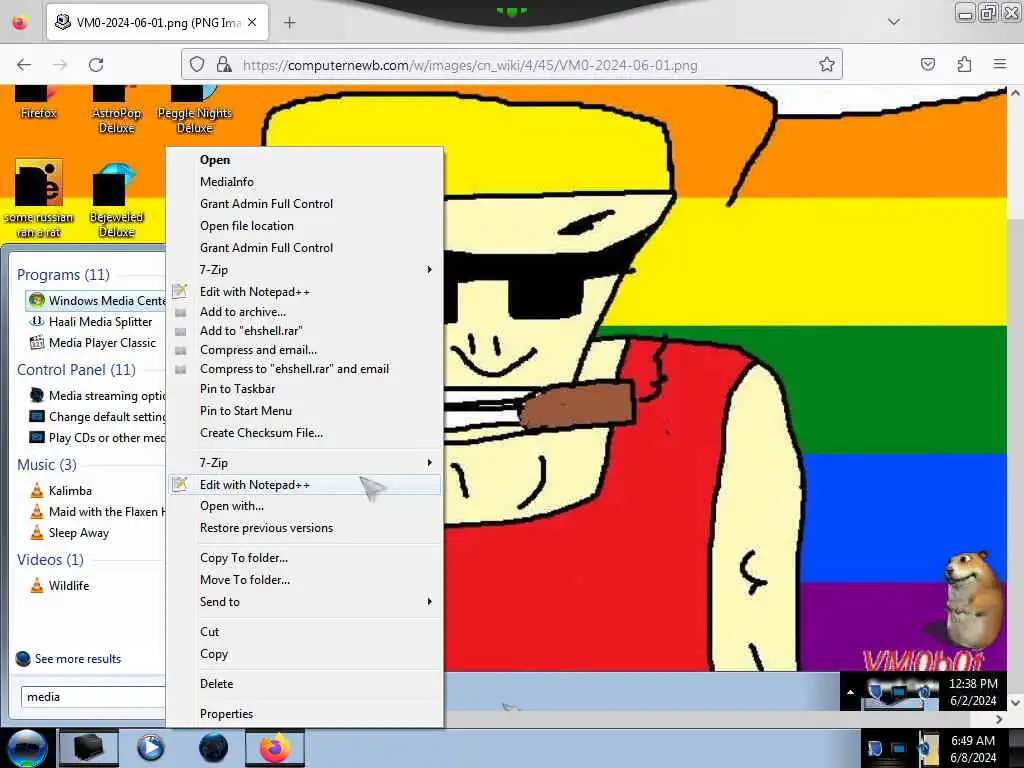
Task: Select Change default settings result
Action: [x=97, y=417]
